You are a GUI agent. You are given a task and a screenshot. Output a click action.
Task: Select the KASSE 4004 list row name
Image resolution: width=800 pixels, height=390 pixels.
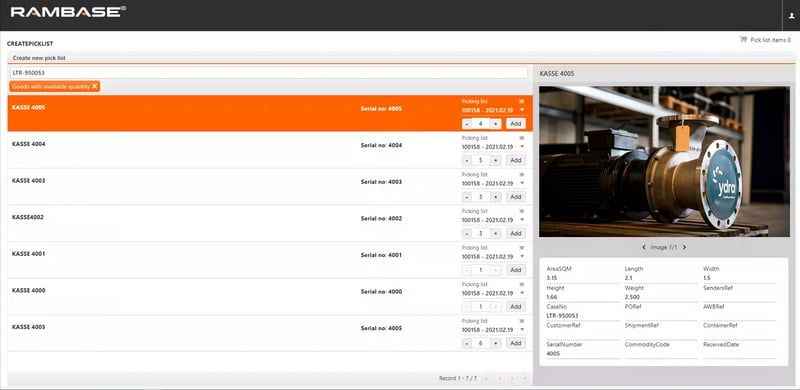29,144
